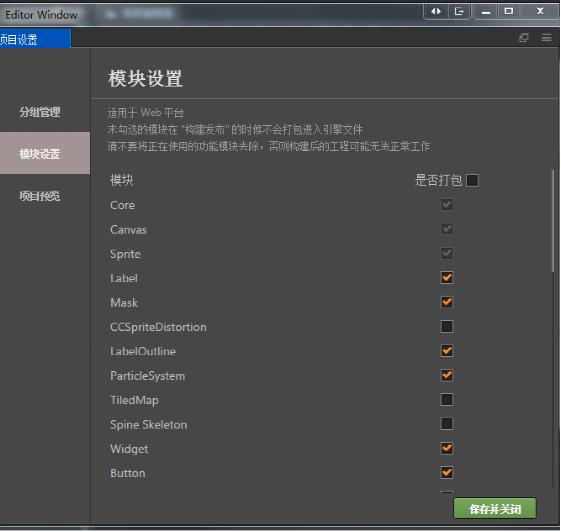
Task: Click the left-right arrows title bar icon
Action: coord(436,11)
